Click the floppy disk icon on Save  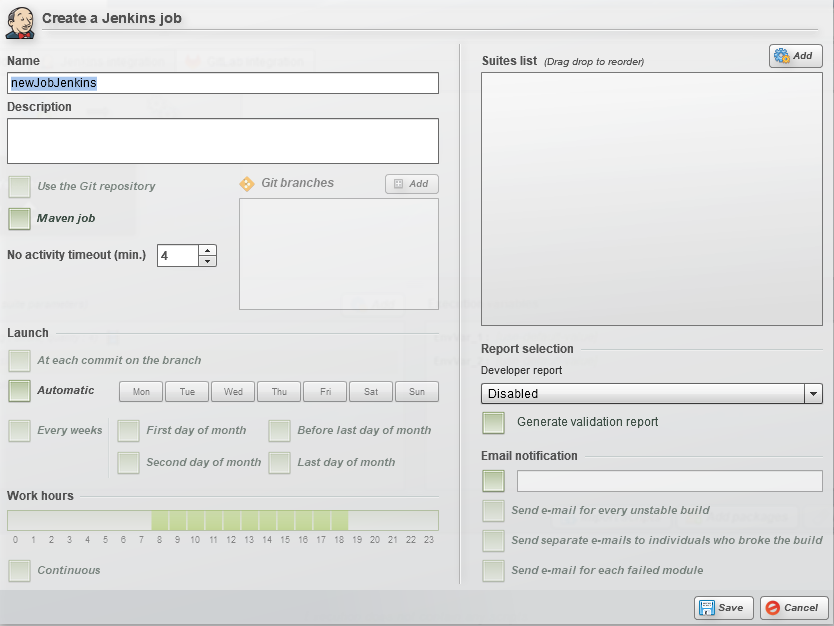(706, 607)
